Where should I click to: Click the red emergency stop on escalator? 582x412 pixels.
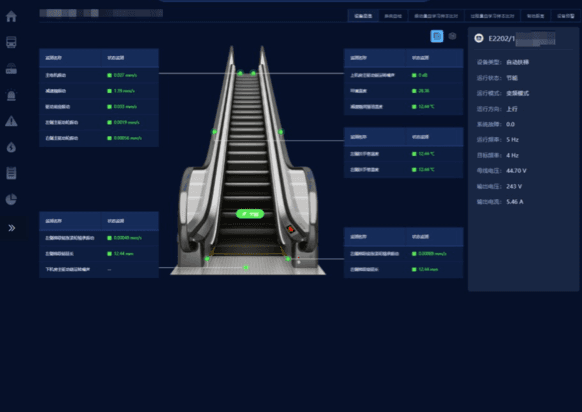291,230
